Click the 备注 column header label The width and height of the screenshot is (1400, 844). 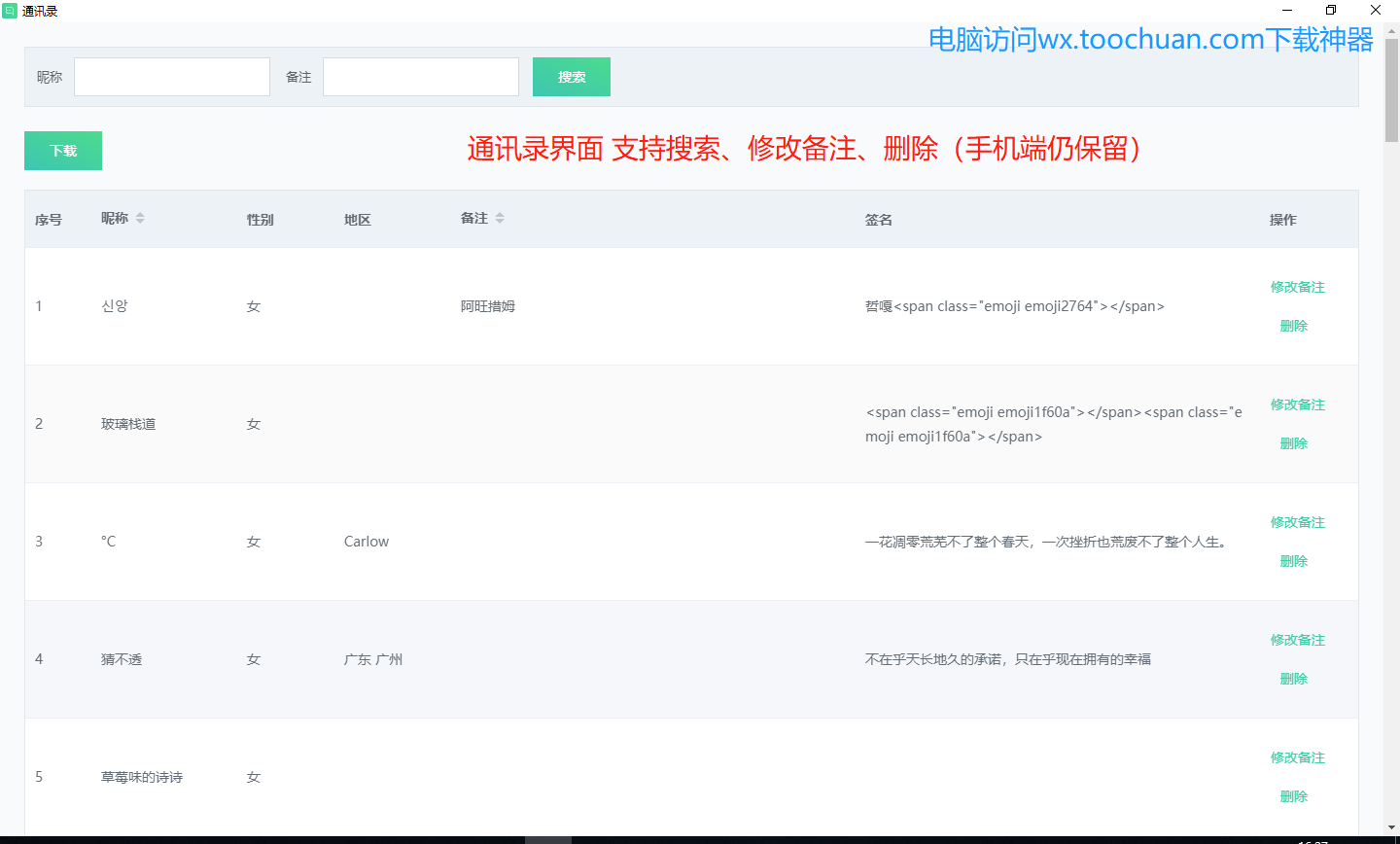(474, 218)
